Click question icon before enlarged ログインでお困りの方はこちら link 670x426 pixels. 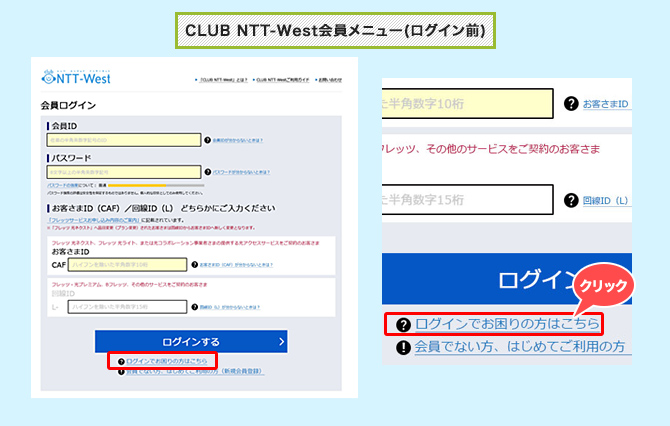click(x=403, y=325)
